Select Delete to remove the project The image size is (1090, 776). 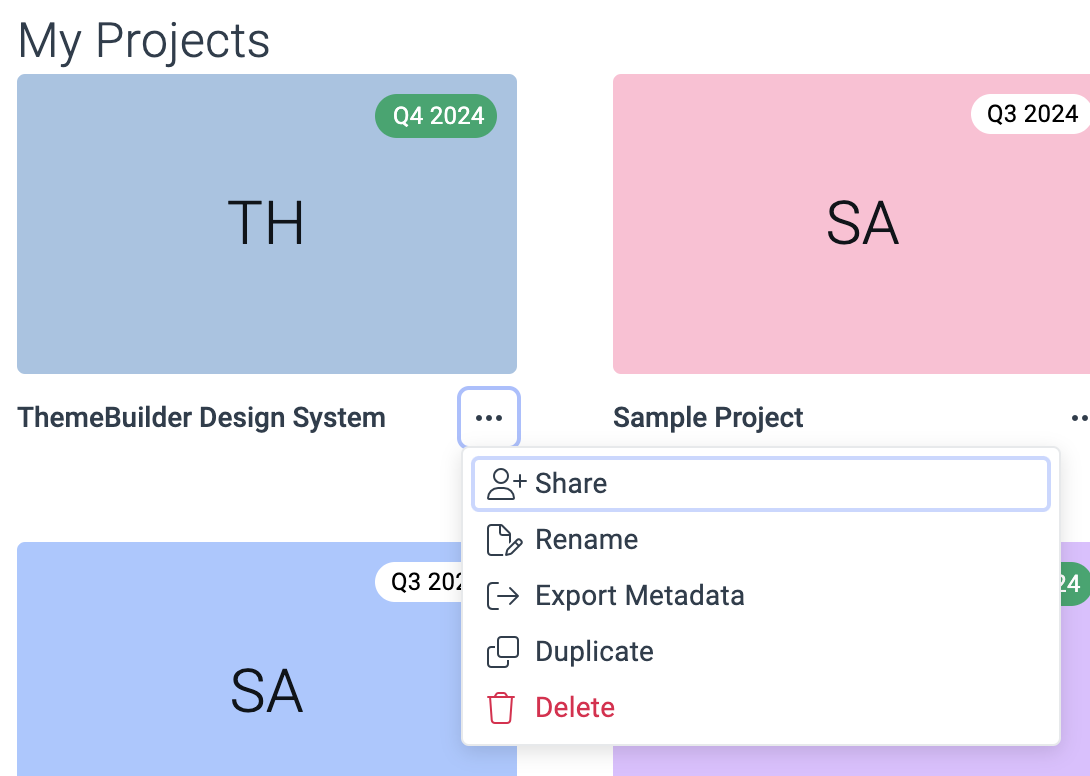point(575,707)
